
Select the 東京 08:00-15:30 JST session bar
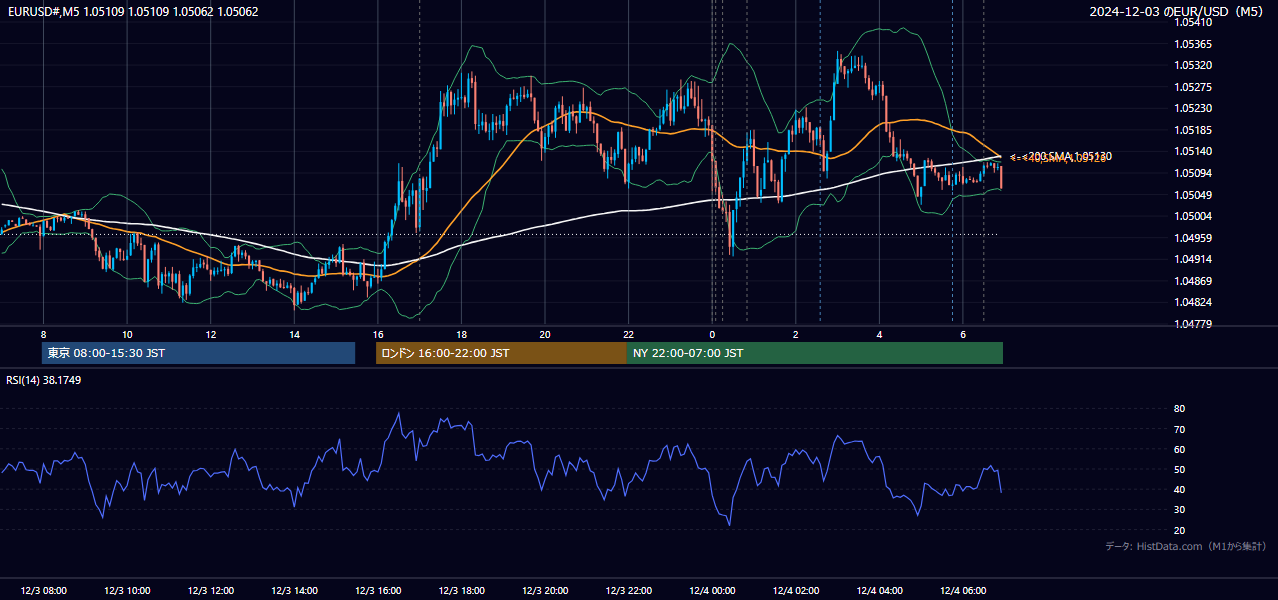click(x=198, y=353)
